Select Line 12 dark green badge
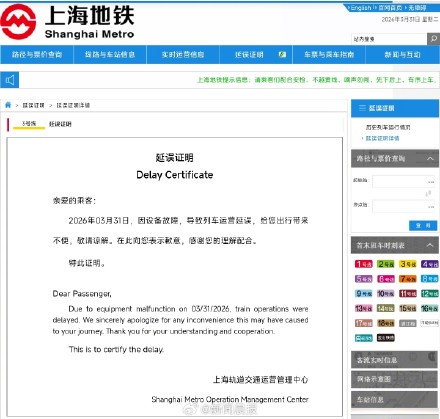Image resolution: width=440 pixels, height=419 pixels. (x=430, y=293)
